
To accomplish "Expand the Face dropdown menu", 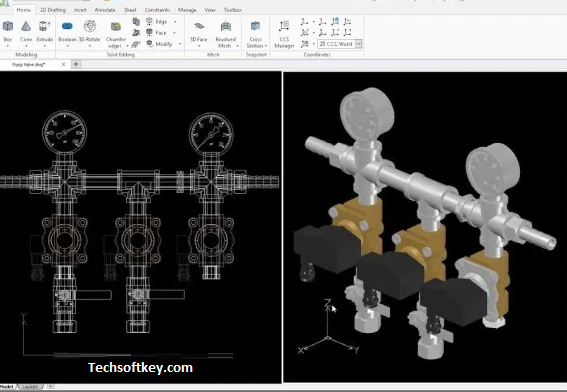I will [174, 33].
